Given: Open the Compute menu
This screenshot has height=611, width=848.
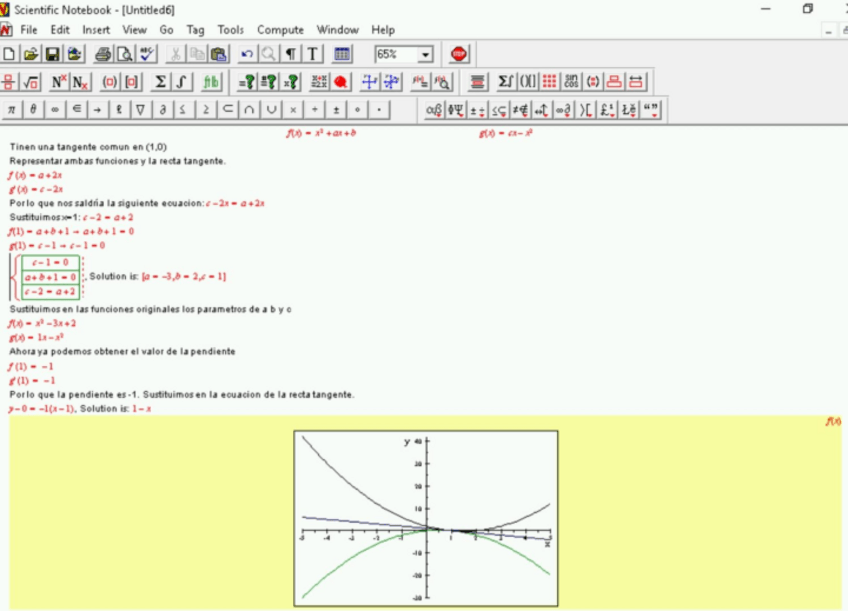Looking at the screenshot, I should [280, 30].
